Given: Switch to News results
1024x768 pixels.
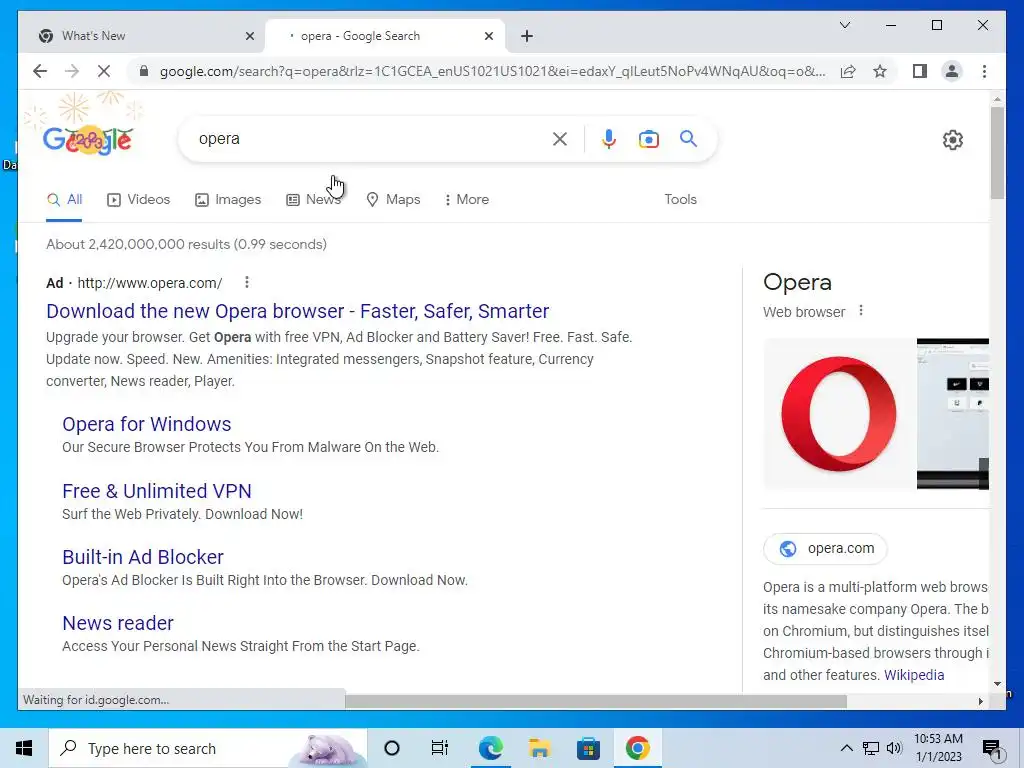Looking at the screenshot, I should click(313, 200).
